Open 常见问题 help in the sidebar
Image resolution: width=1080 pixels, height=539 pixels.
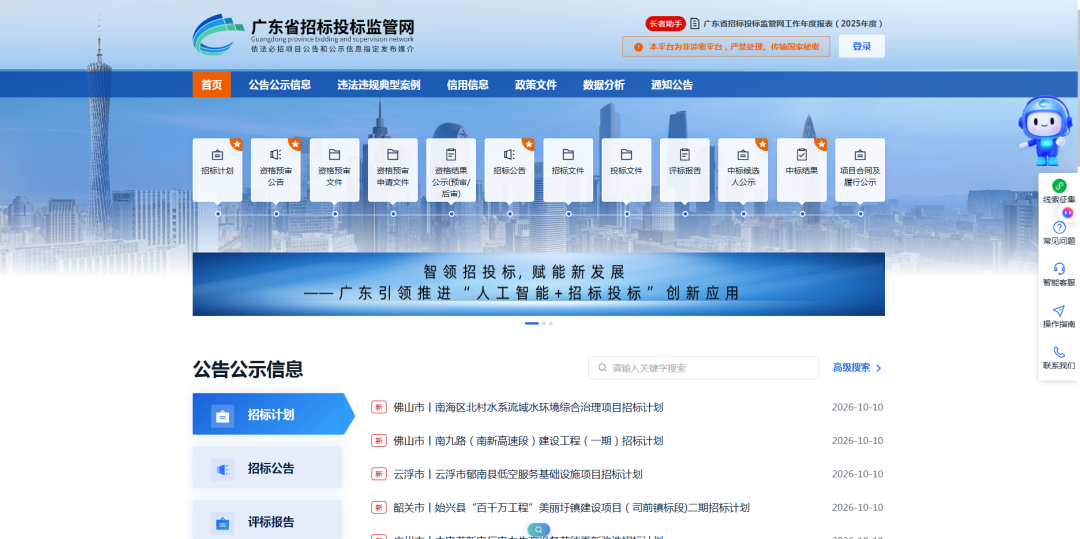pyautogui.click(x=1059, y=232)
